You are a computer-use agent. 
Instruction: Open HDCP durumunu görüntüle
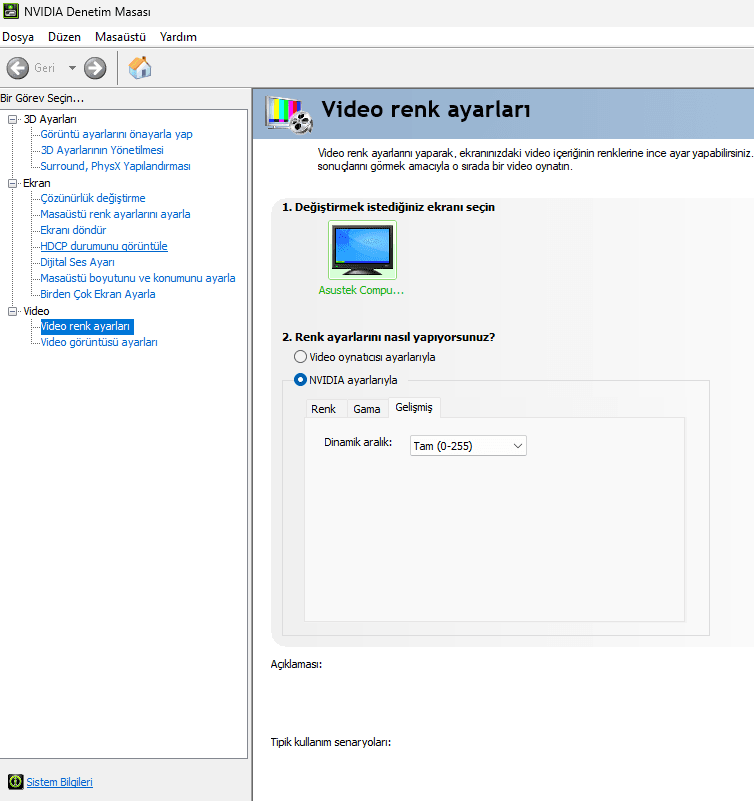[104, 246]
